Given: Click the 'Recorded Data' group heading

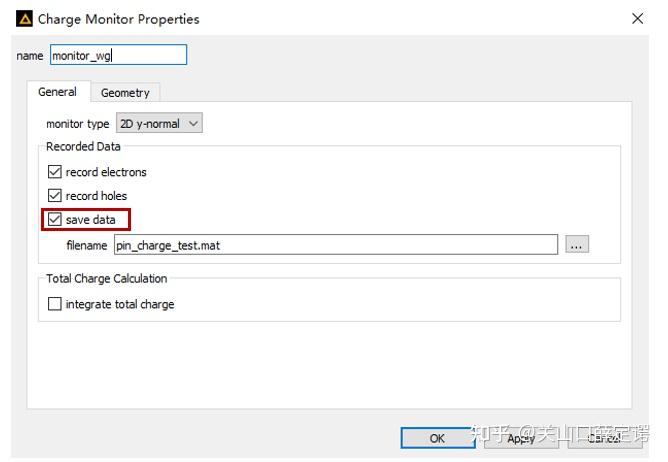Looking at the screenshot, I should click(83, 147).
